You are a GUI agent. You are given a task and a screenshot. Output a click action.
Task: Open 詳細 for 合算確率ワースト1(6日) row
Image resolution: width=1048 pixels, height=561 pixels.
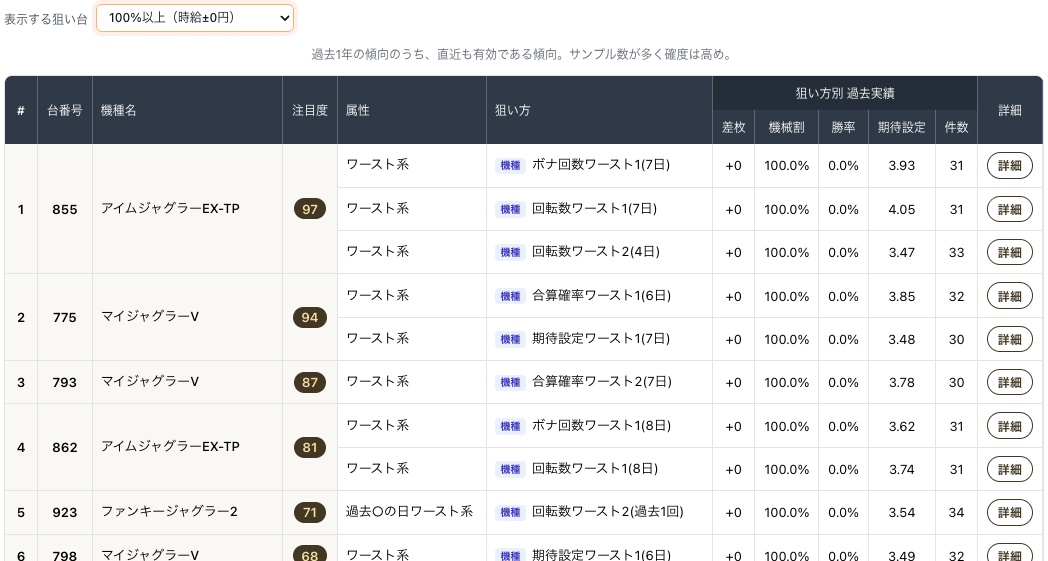coord(1009,296)
